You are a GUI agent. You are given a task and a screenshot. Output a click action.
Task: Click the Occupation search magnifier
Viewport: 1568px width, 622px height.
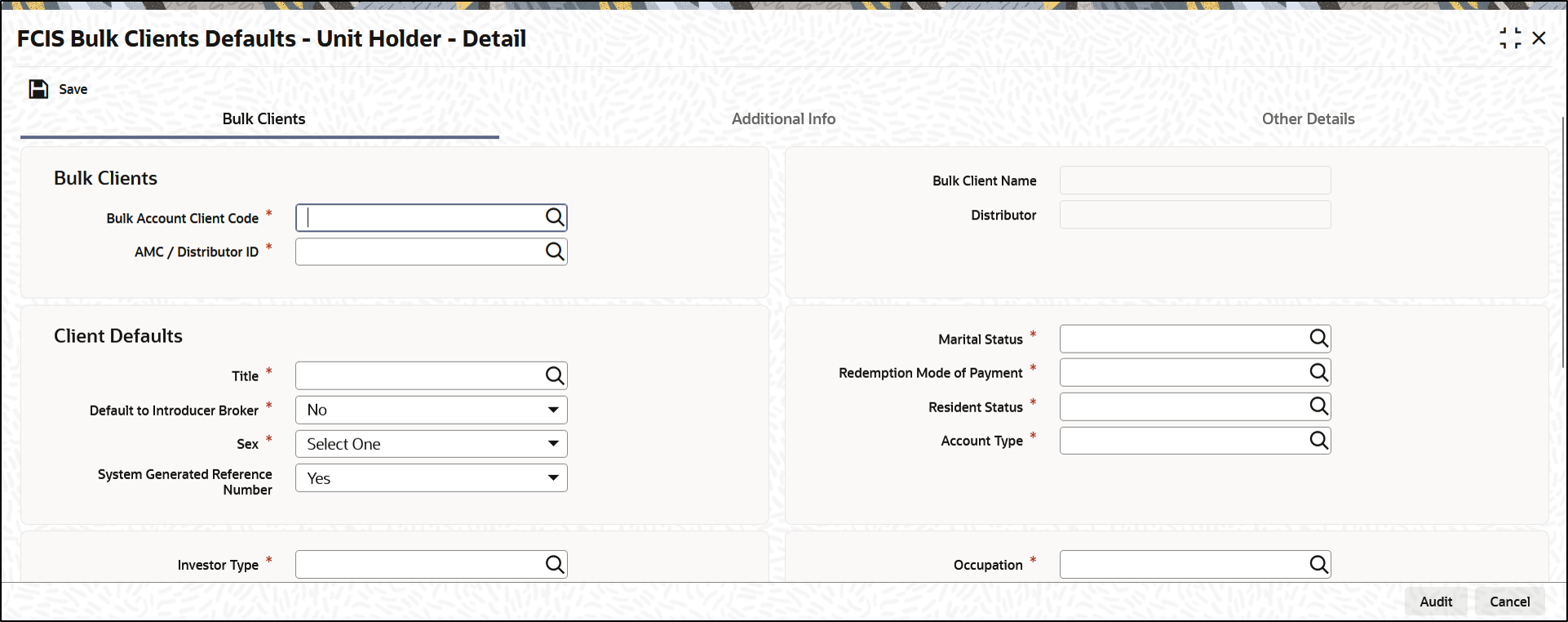tap(1319, 564)
